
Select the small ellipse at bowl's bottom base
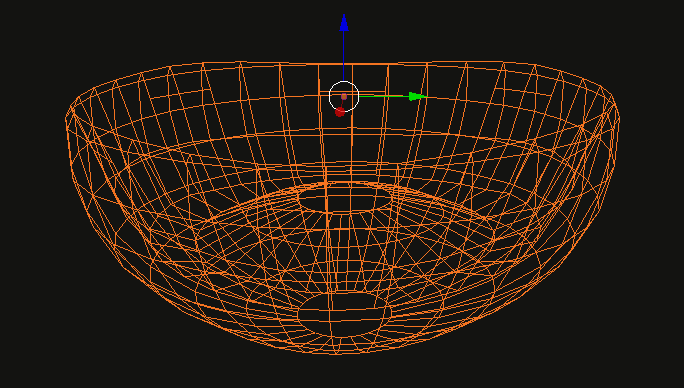pyautogui.click(x=344, y=314)
